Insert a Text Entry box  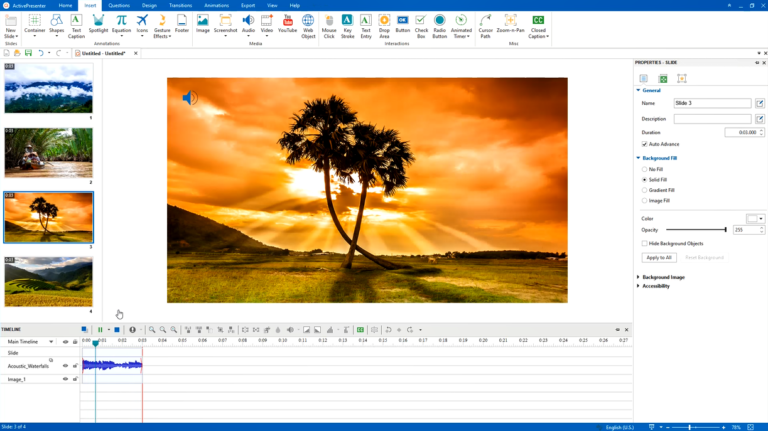(366, 26)
